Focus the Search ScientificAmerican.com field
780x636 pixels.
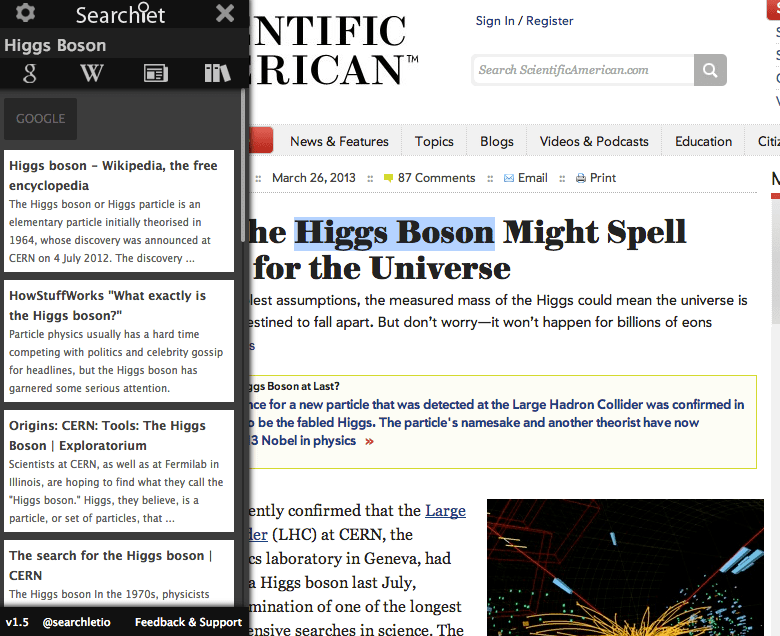click(582, 70)
